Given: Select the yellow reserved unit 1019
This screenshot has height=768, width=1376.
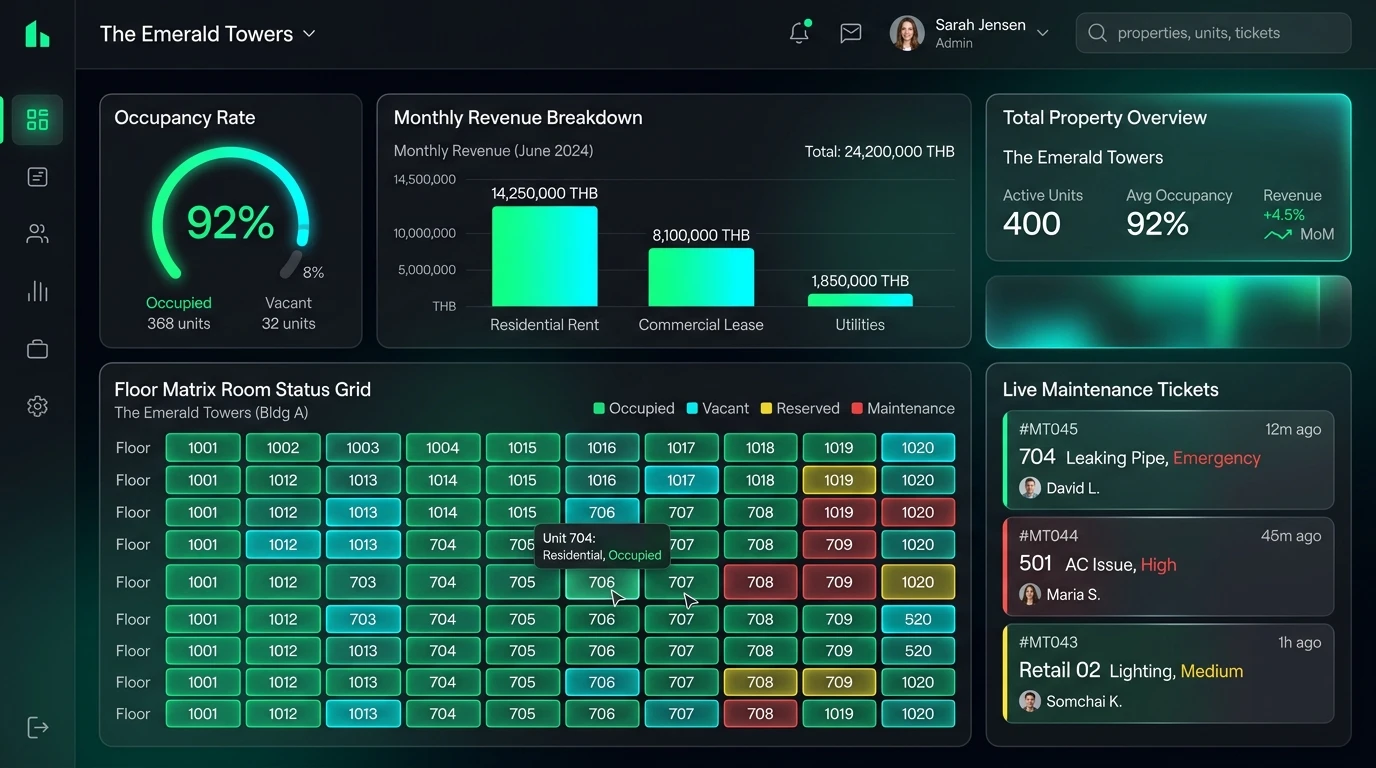Looking at the screenshot, I should [x=838, y=480].
